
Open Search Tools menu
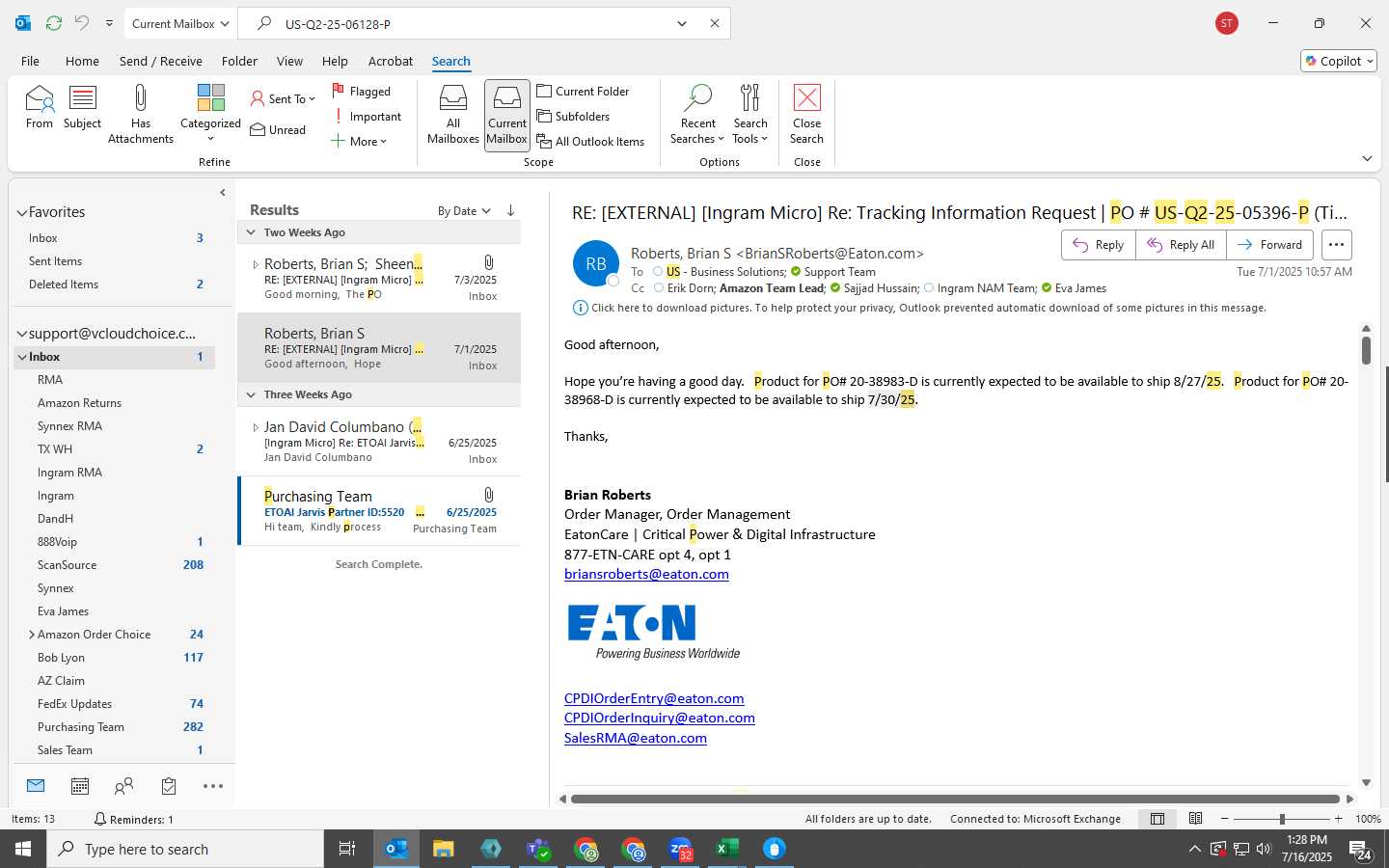tap(750, 114)
